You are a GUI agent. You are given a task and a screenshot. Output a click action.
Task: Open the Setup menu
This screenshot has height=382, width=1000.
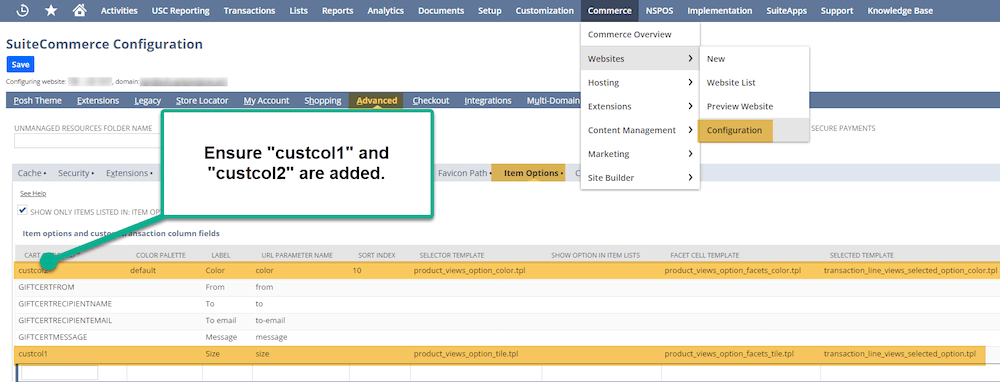(490, 11)
